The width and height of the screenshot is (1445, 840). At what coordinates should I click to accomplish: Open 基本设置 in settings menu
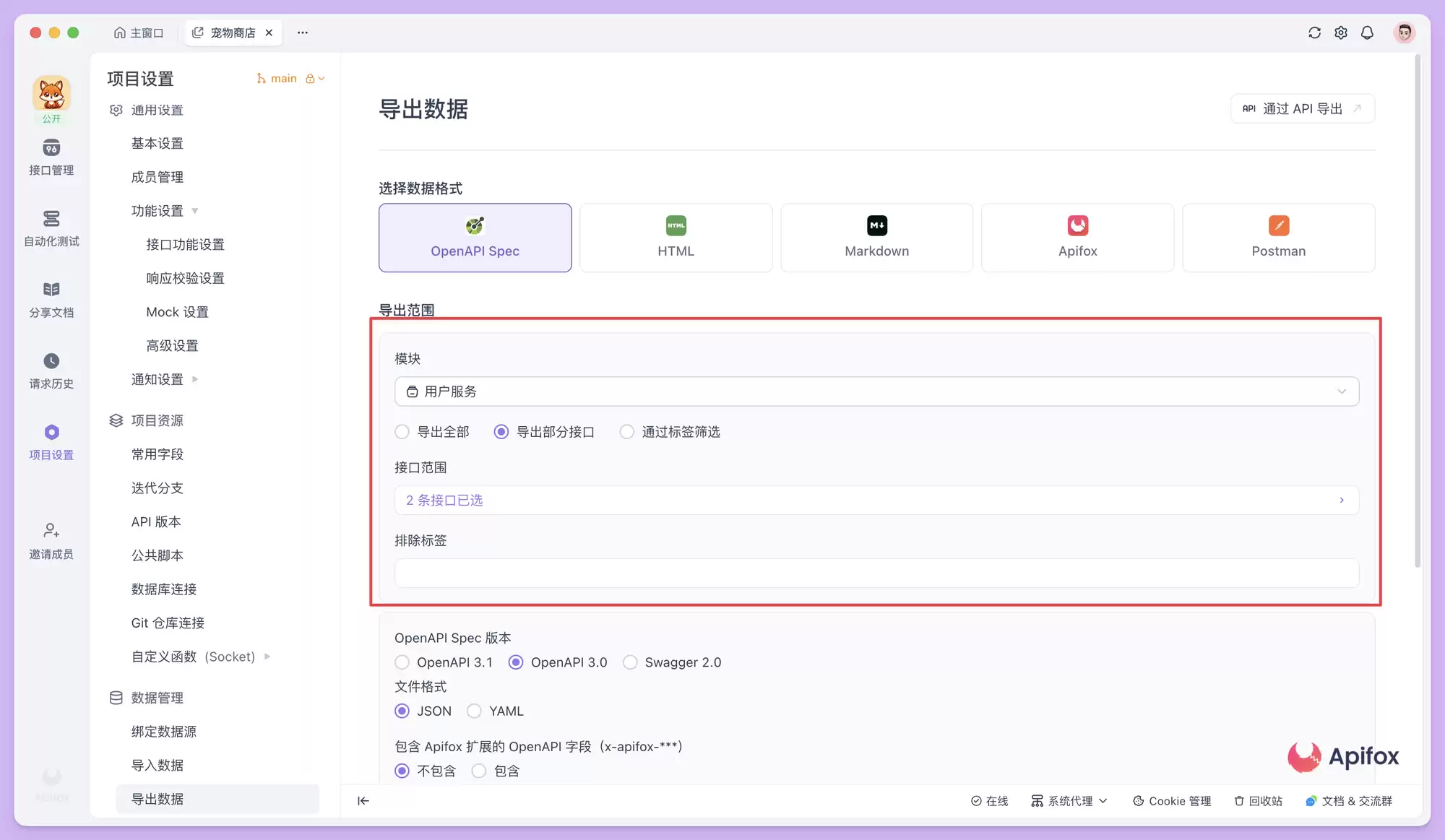click(158, 144)
